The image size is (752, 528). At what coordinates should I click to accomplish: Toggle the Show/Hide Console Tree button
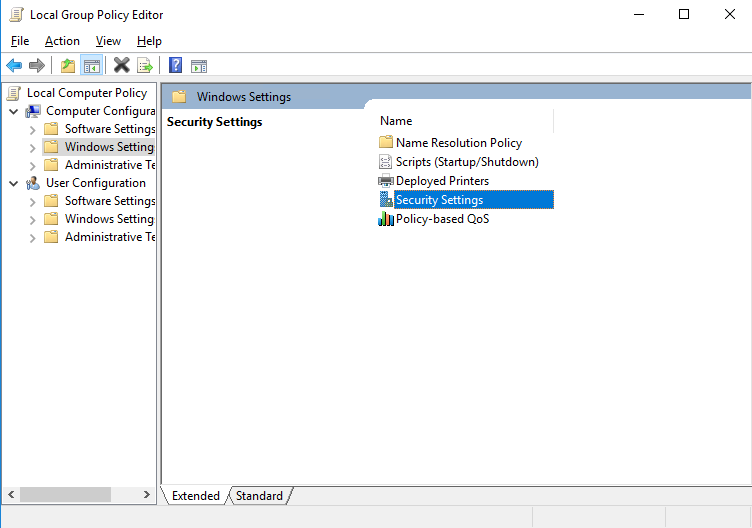pos(91,66)
